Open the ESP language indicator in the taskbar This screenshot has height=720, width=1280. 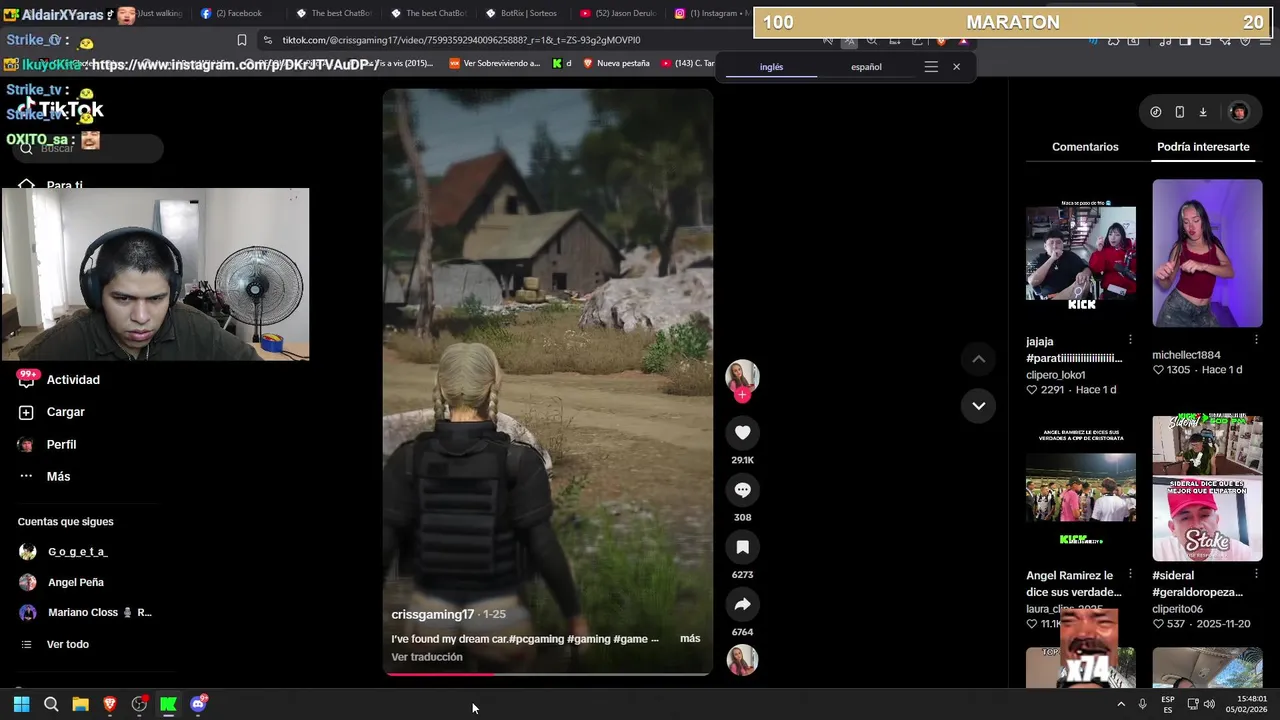coord(1167,704)
